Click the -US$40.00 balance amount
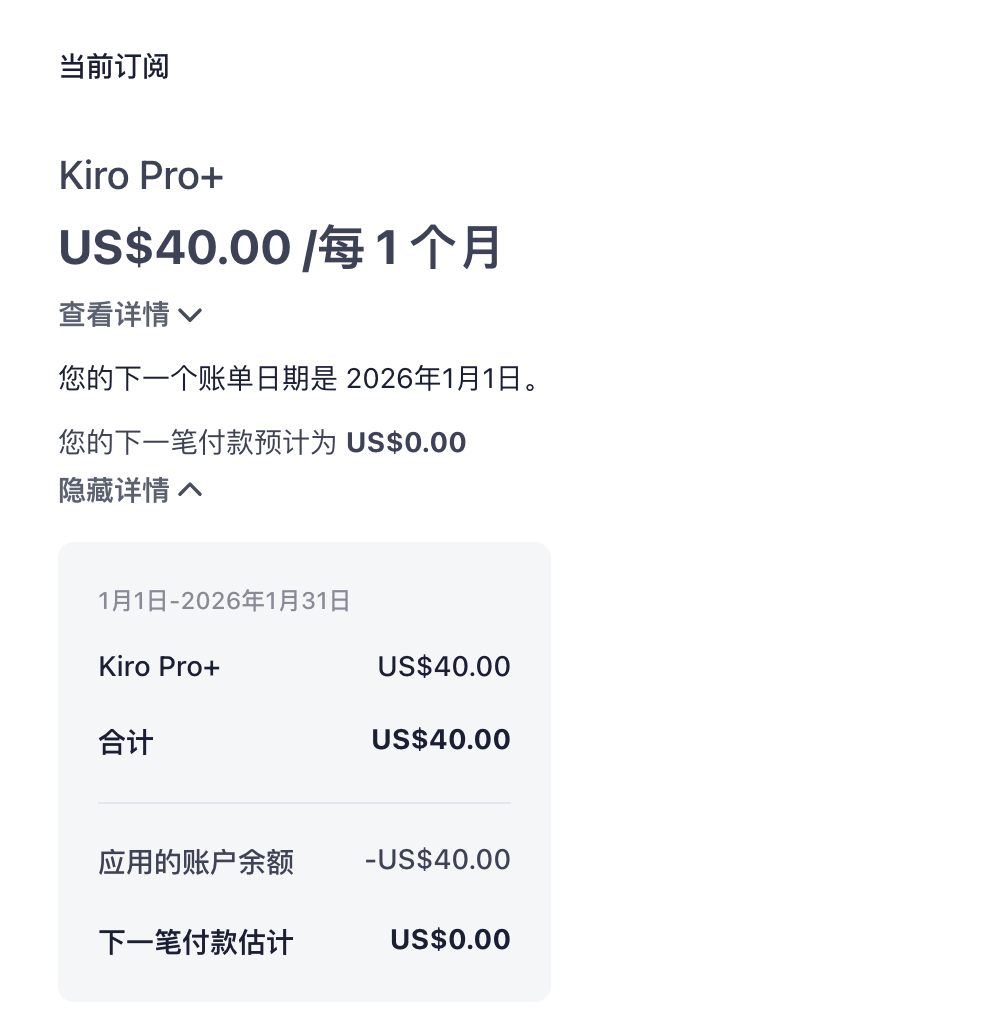986x1032 pixels. (438, 860)
